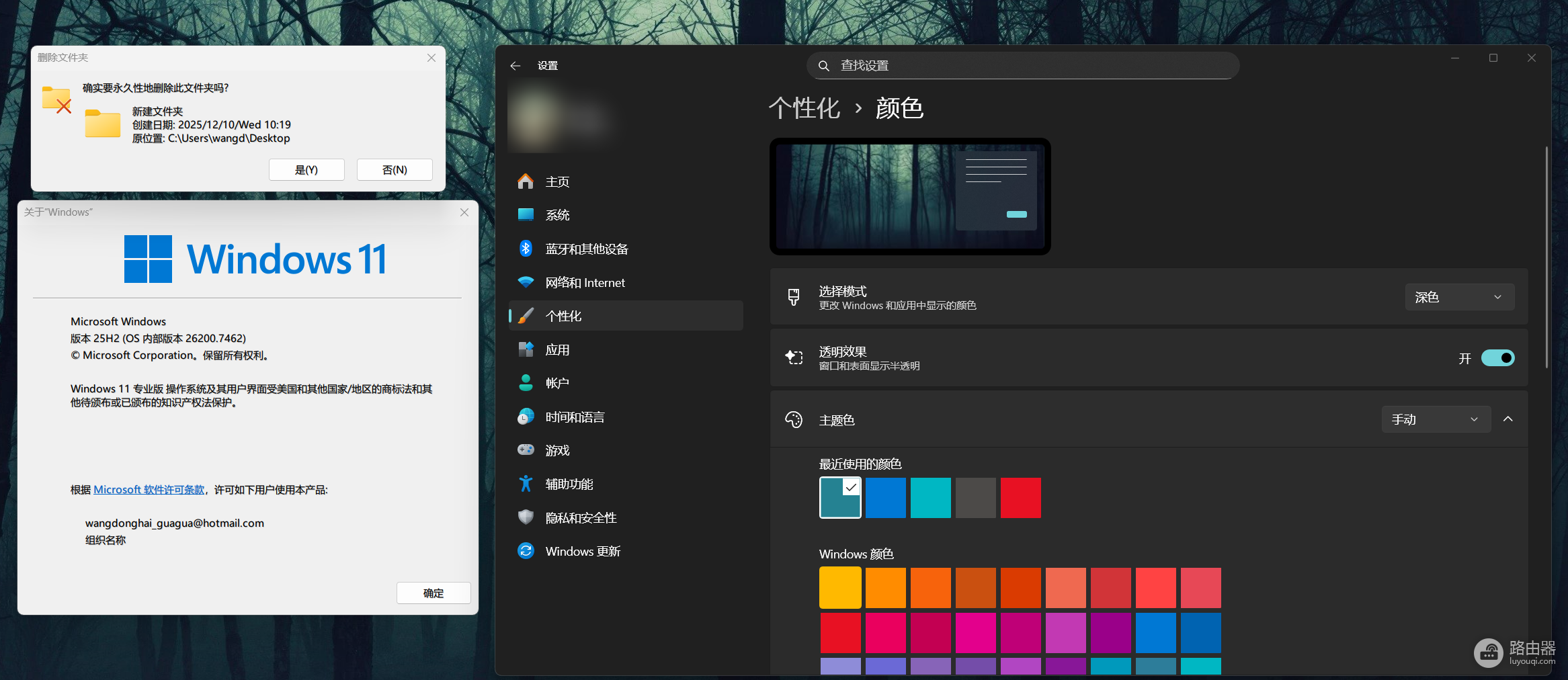Click the System monitor icon in the sidebar
The width and height of the screenshot is (1568, 680).
pos(526,215)
